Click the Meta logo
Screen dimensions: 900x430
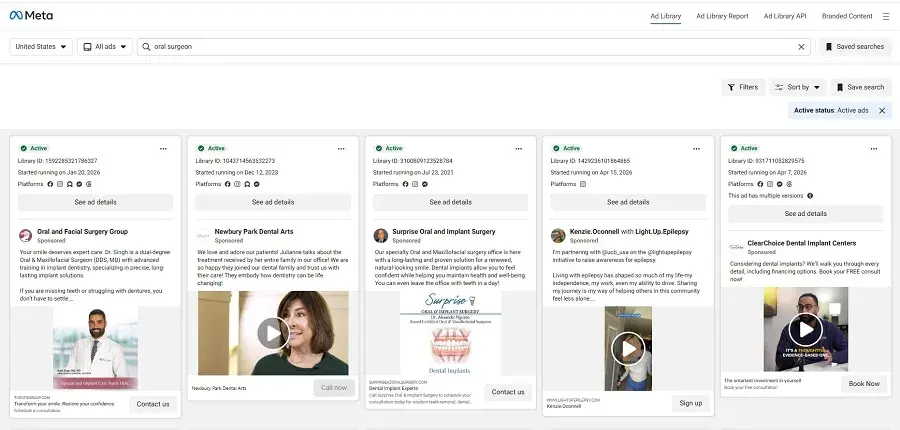point(31,16)
